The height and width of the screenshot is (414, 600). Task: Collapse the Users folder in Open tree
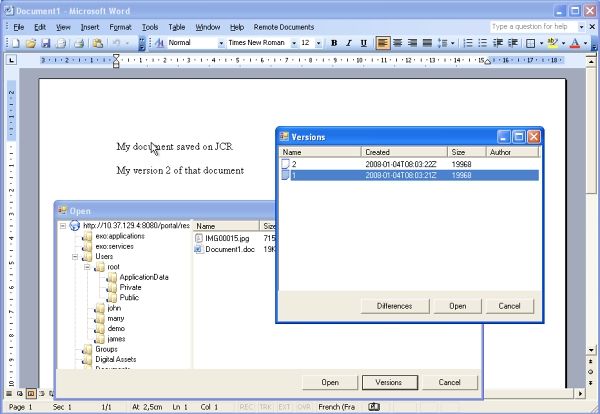pos(75,257)
